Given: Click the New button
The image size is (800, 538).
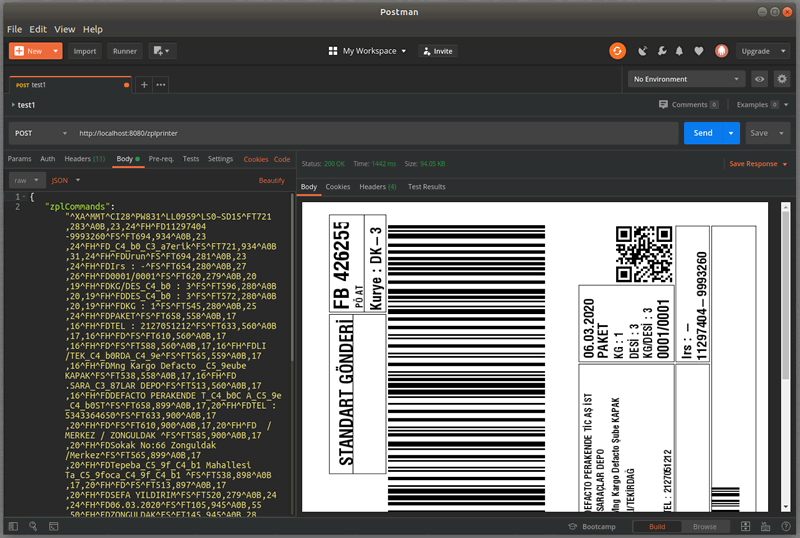Looking at the screenshot, I should [x=29, y=51].
